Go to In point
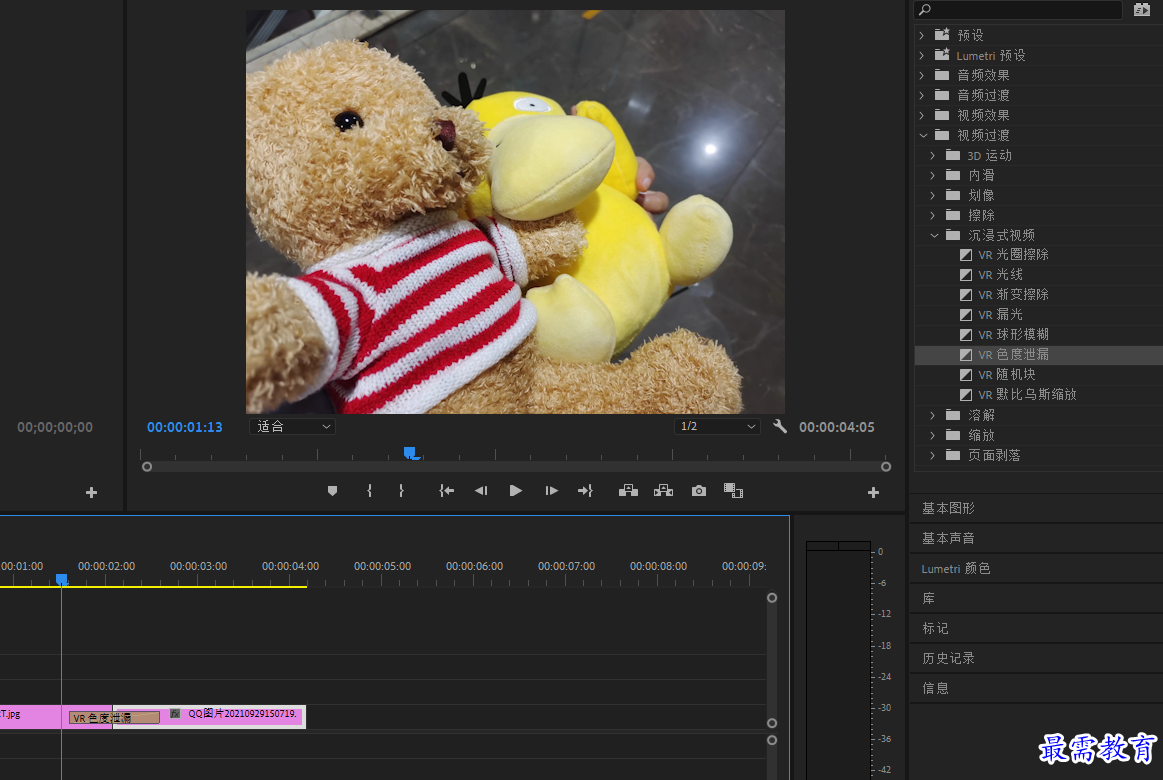 pyautogui.click(x=446, y=491)
